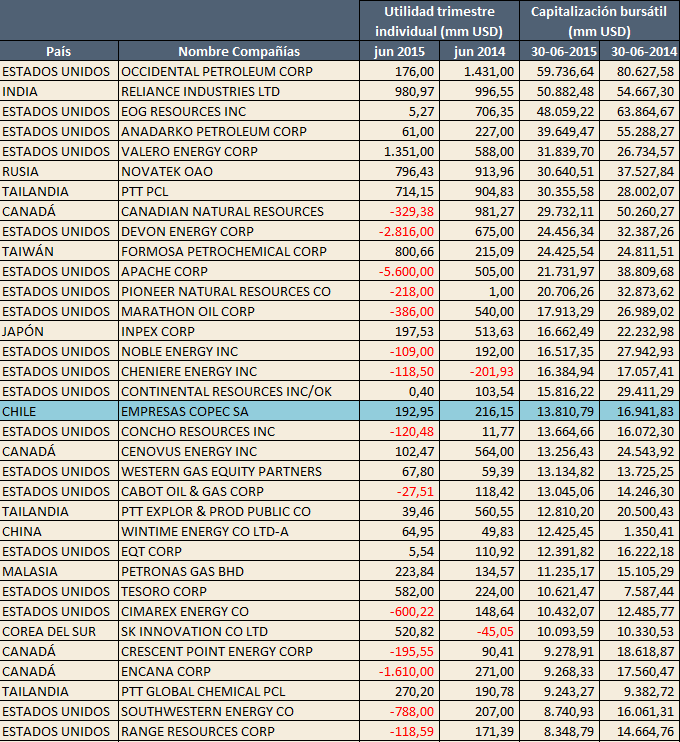Select the jun 2014 column header

[x=479, y=51]
